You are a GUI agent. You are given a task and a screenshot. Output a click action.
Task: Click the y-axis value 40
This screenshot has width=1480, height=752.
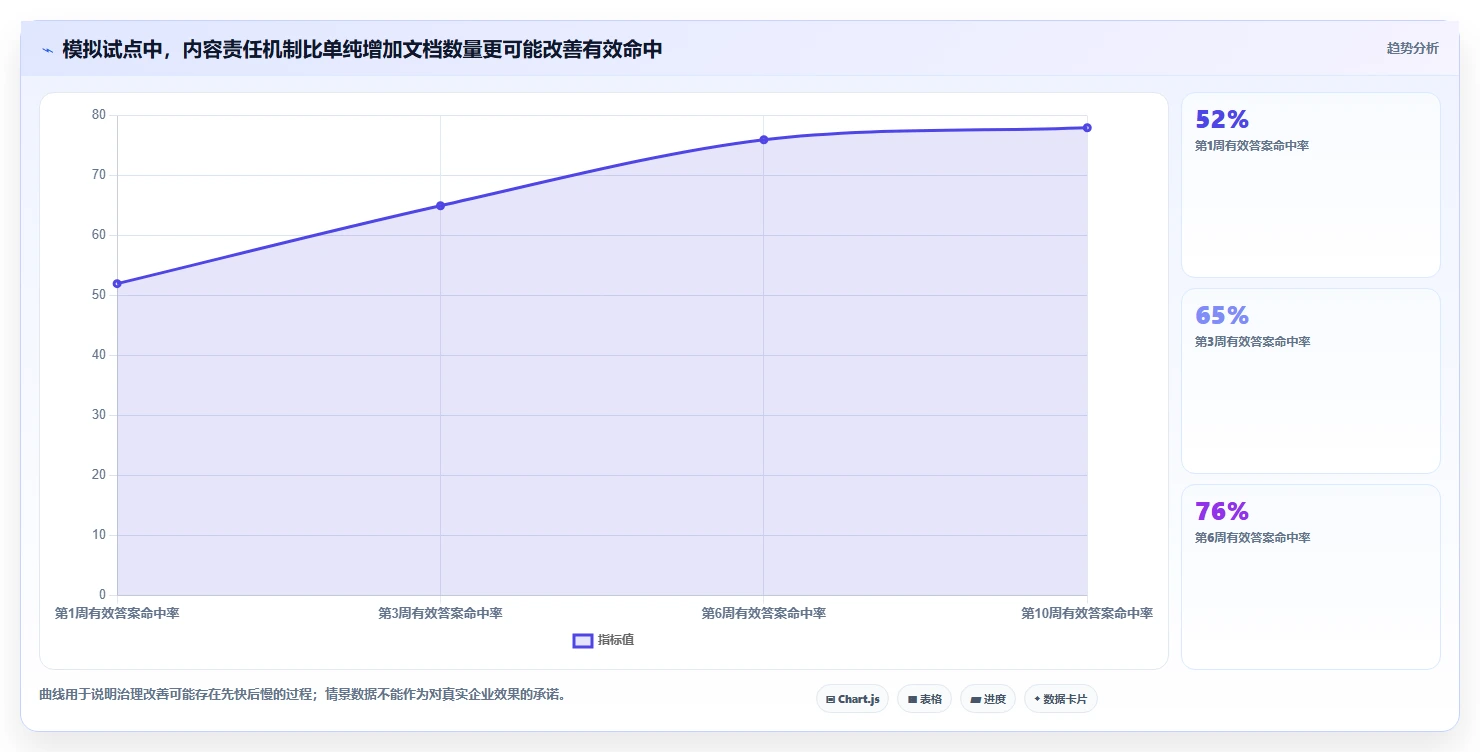pos(98,355)
